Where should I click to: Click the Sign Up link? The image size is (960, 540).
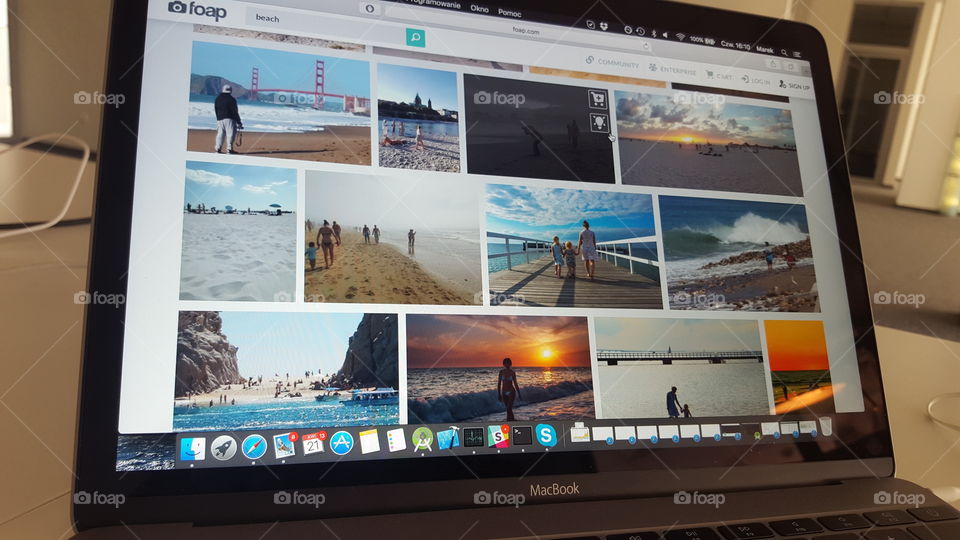coord(795,86)
